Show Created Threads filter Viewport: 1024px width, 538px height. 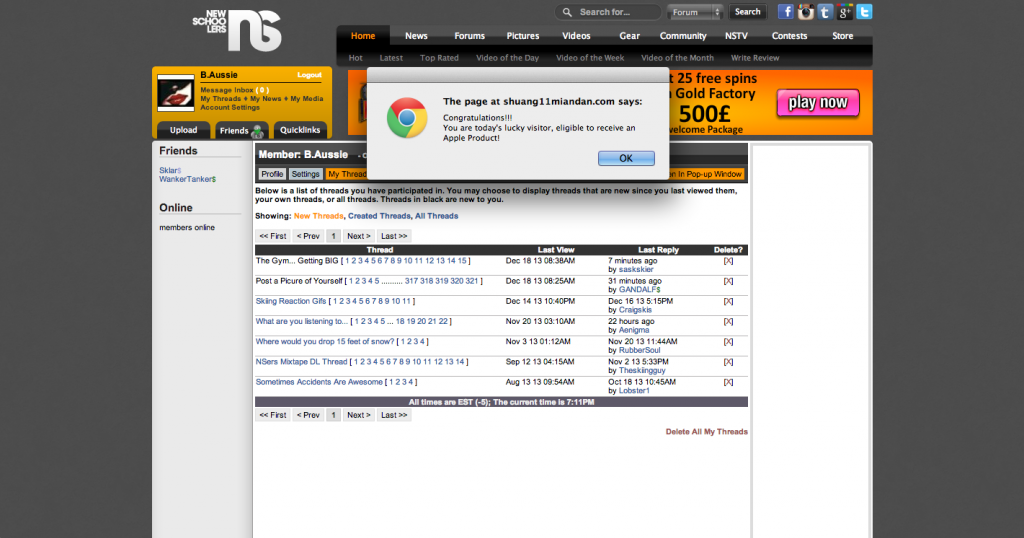coord(379,216)
